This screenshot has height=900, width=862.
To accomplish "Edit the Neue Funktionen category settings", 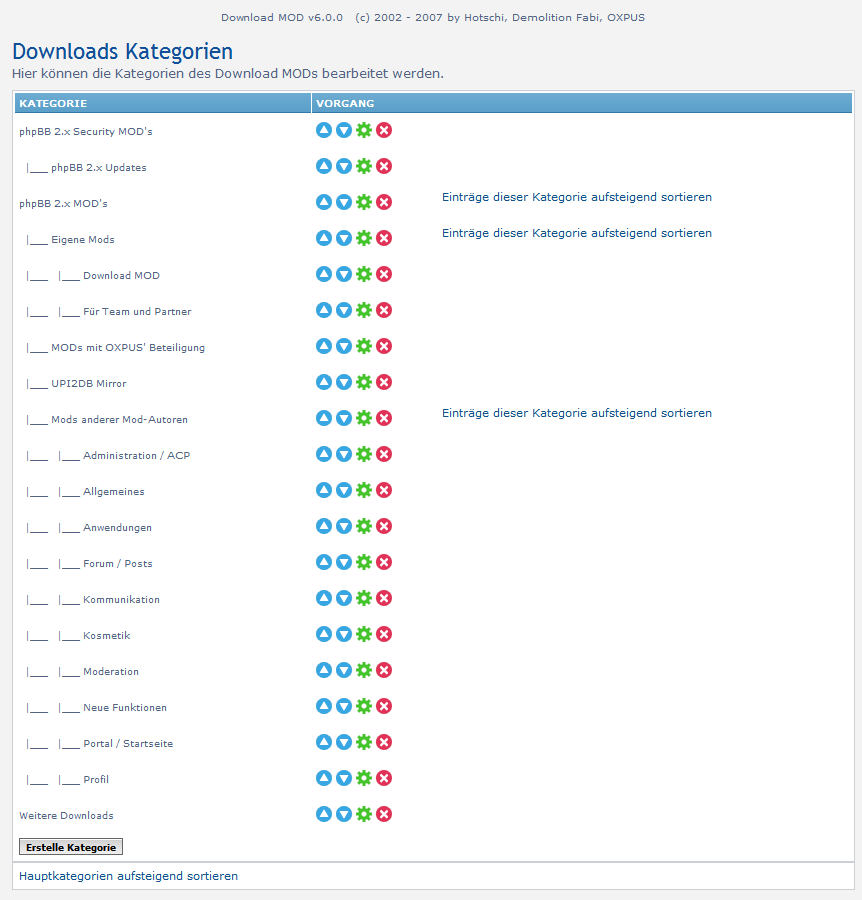I will click(364, 706).
